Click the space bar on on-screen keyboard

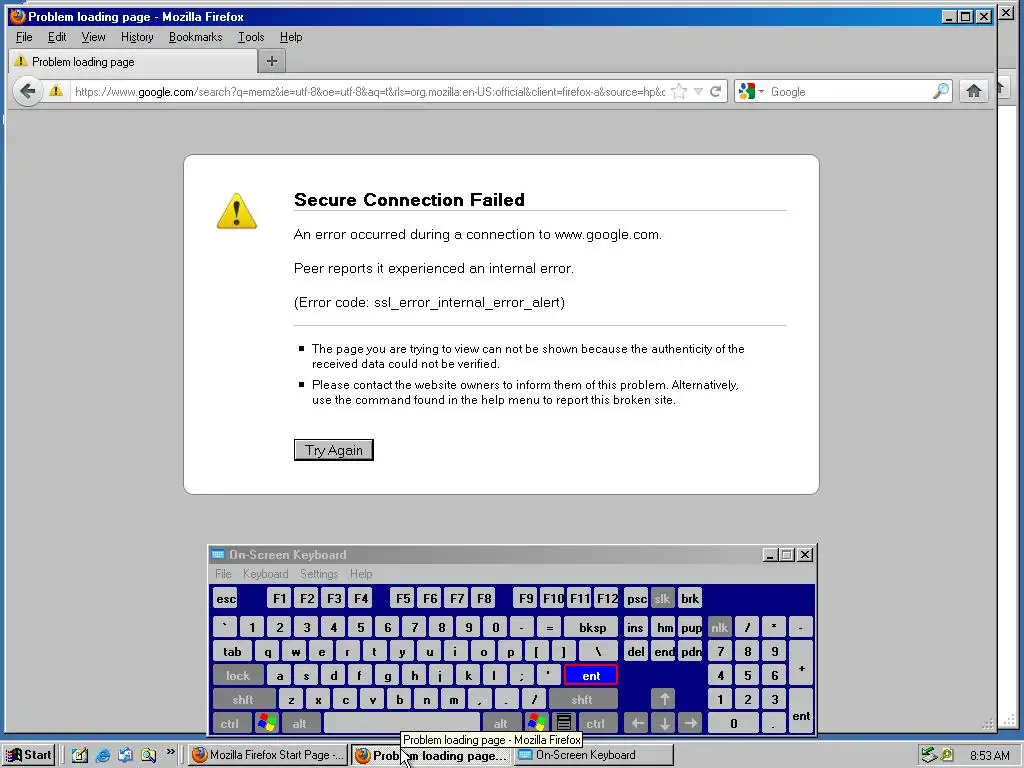402,724
